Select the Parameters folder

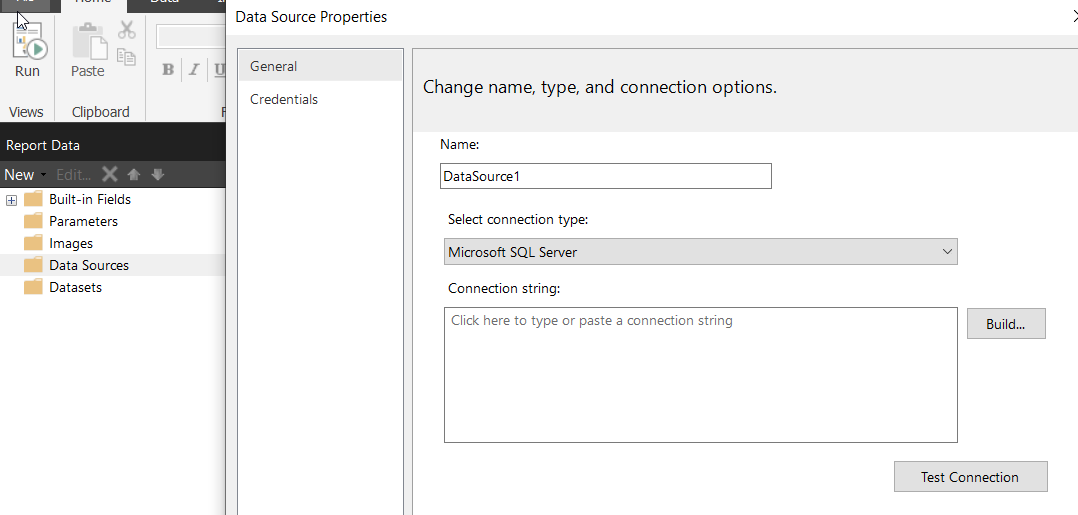[83, 221]
